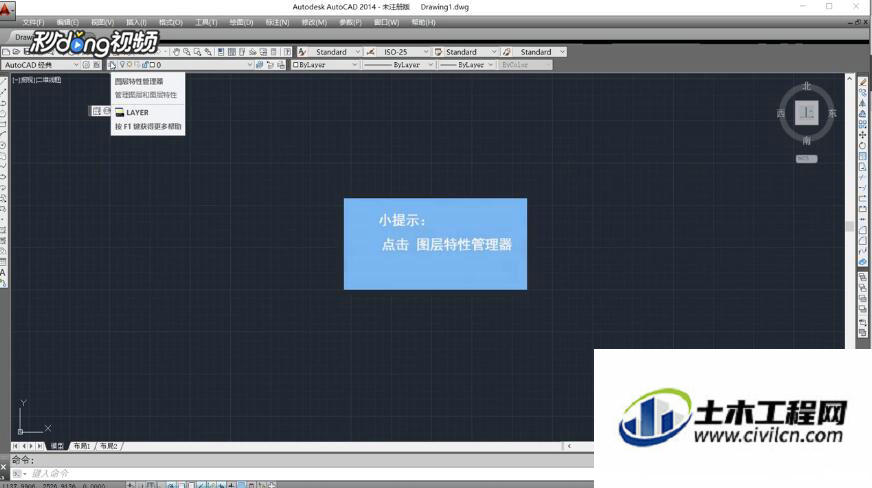Open the 帮助(H) menu
Screen dimensions: 872x488
(424, 22)
